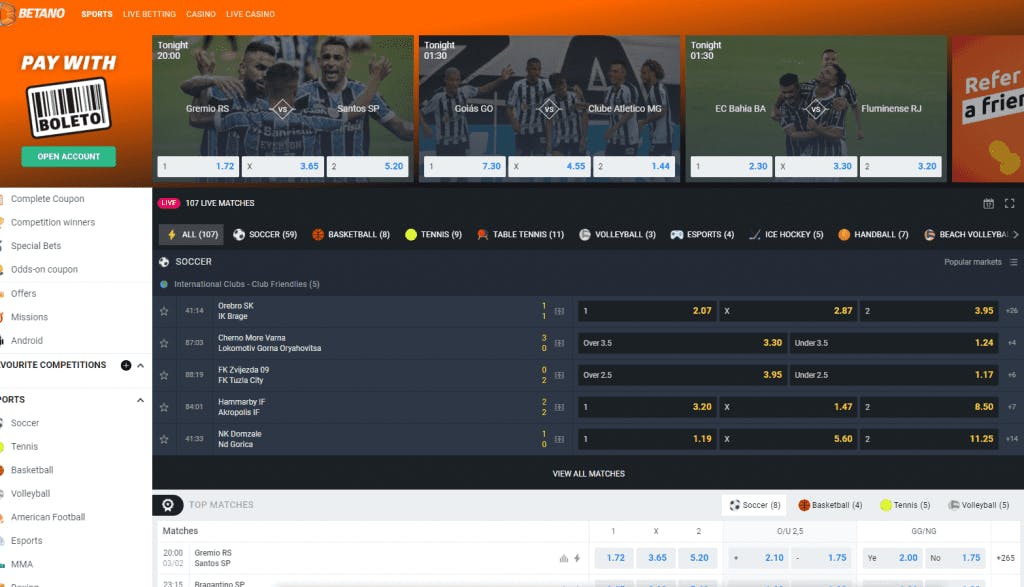This screenshot has height=587, width=1024.
Task: Click the Top Matches medal icon
Action: point(168,505)
